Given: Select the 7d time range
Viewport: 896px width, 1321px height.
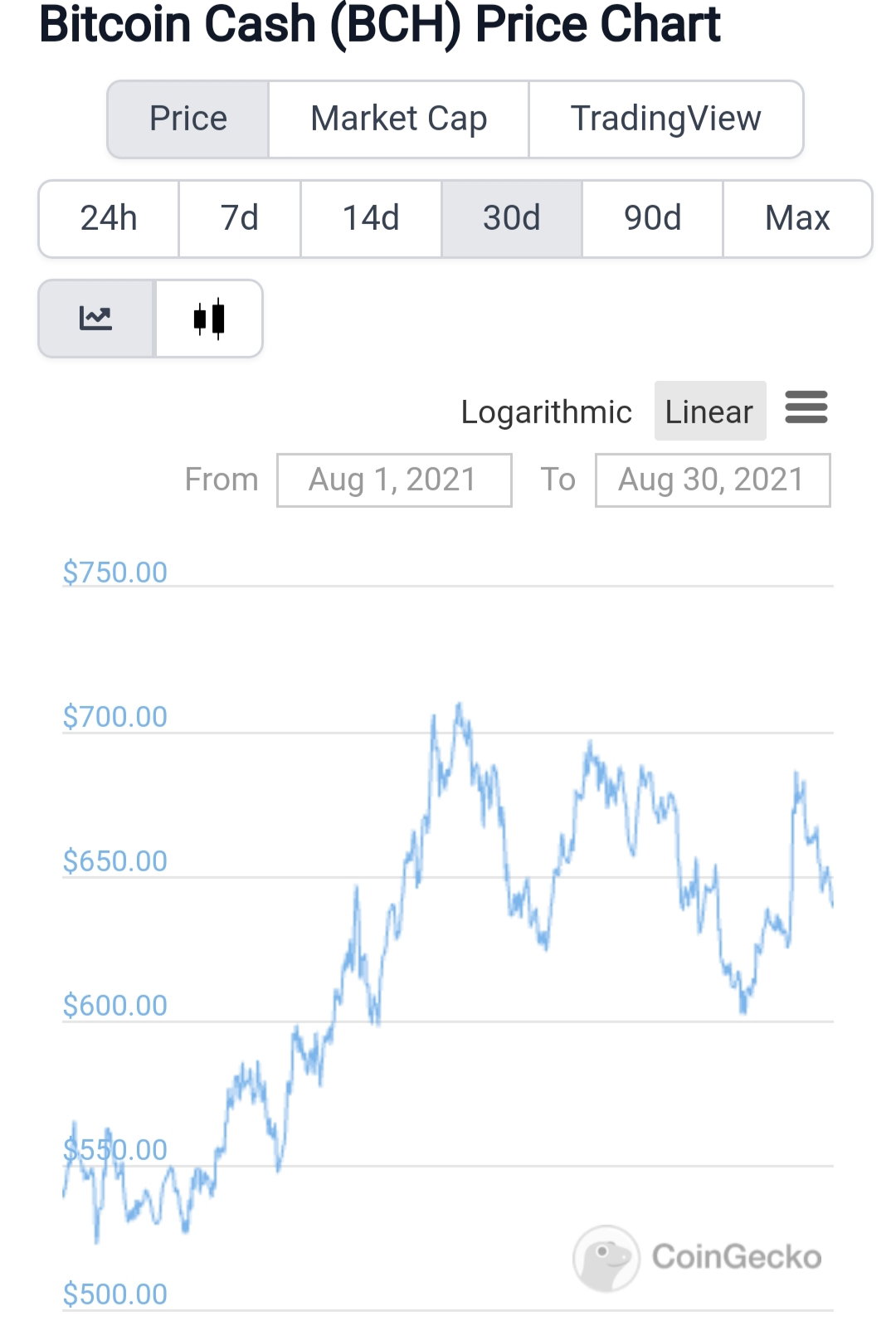Looking at the screenshot, I should point(240,218).
